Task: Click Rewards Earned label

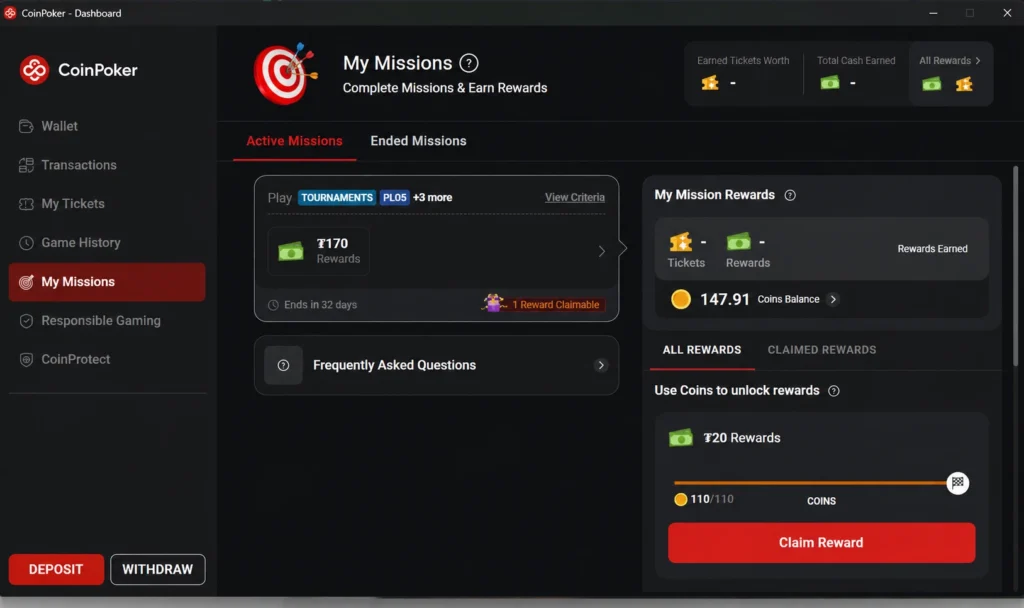Action: tap(933, 249)
